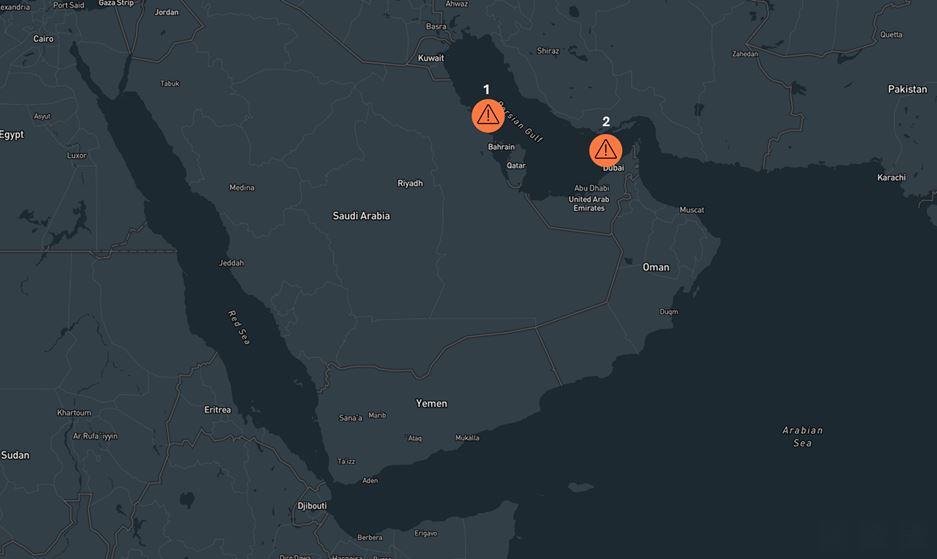Click the Saudi Arabia country label
937x559 pixels.
[x=361, y=216]
